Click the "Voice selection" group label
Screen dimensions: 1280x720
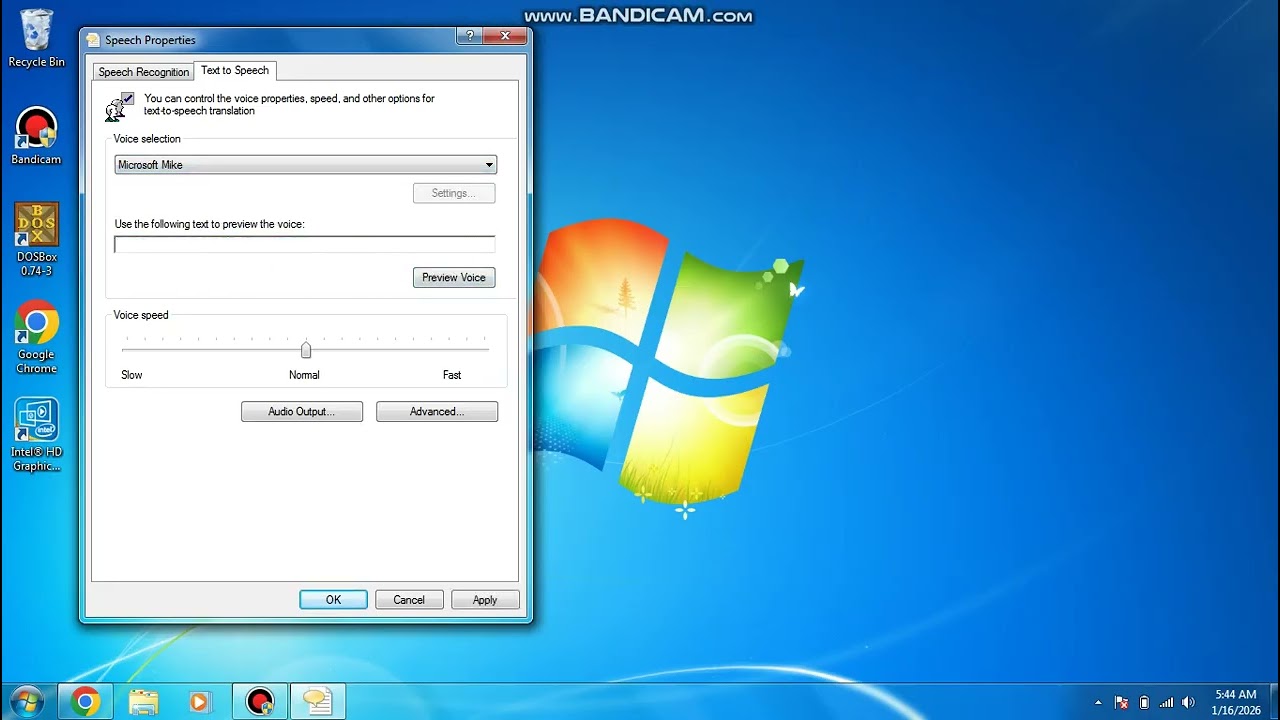[x=147, y=139]
